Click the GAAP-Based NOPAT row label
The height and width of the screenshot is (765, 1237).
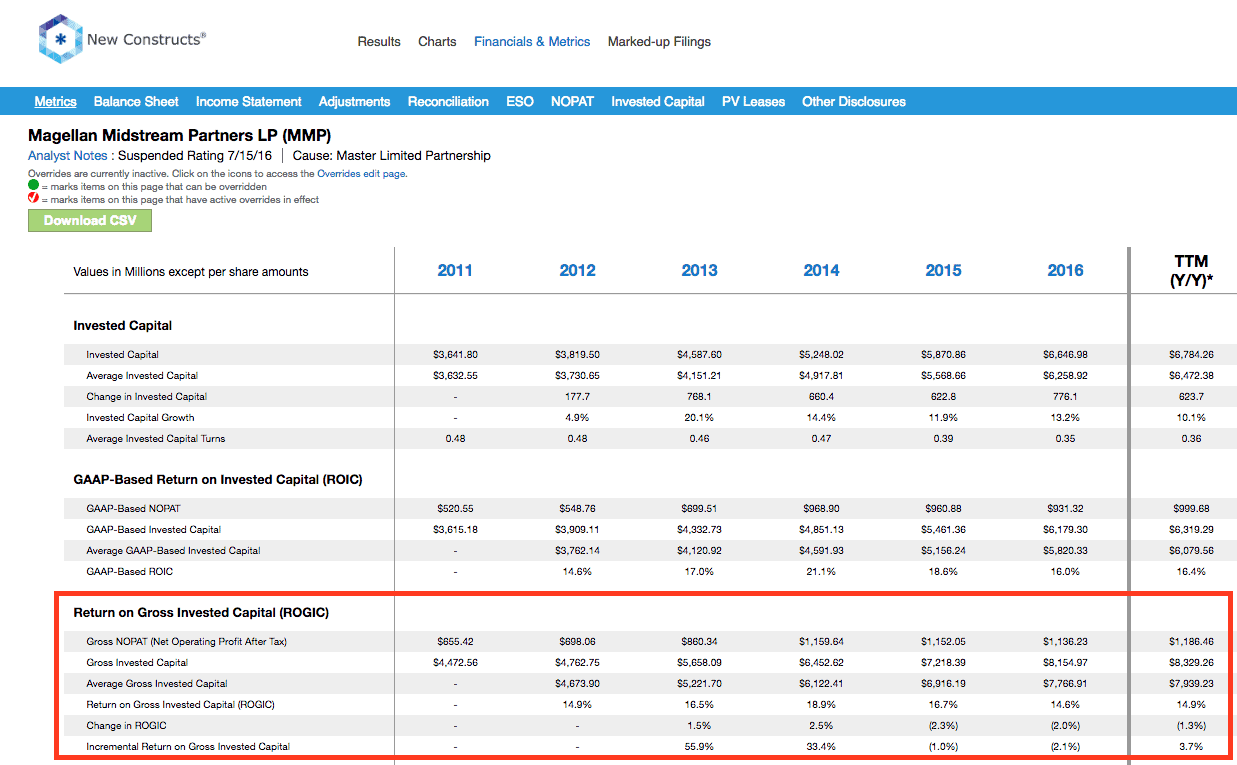click(x=133, y=508)
